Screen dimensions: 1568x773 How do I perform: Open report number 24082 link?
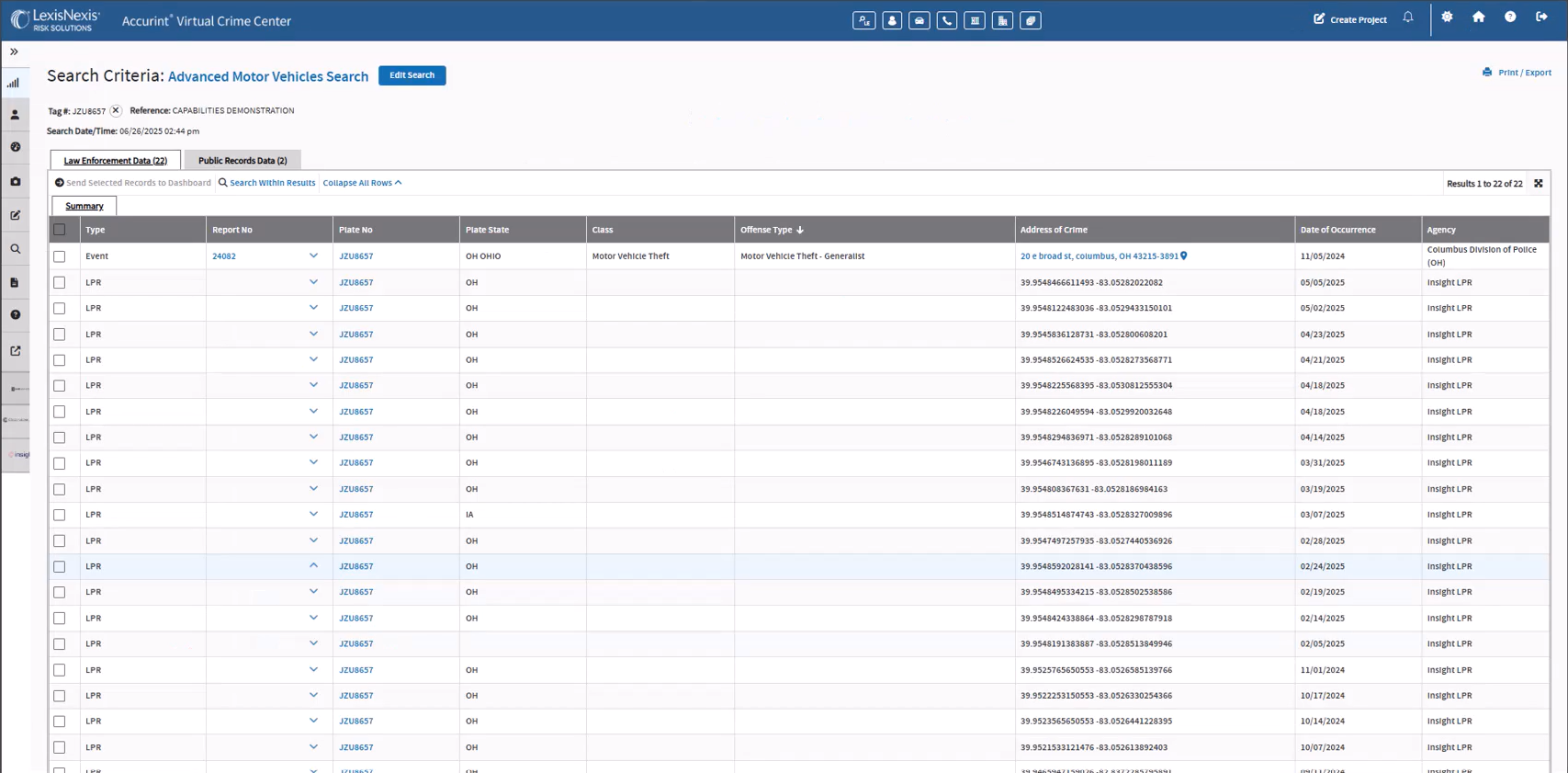(224, 256)
